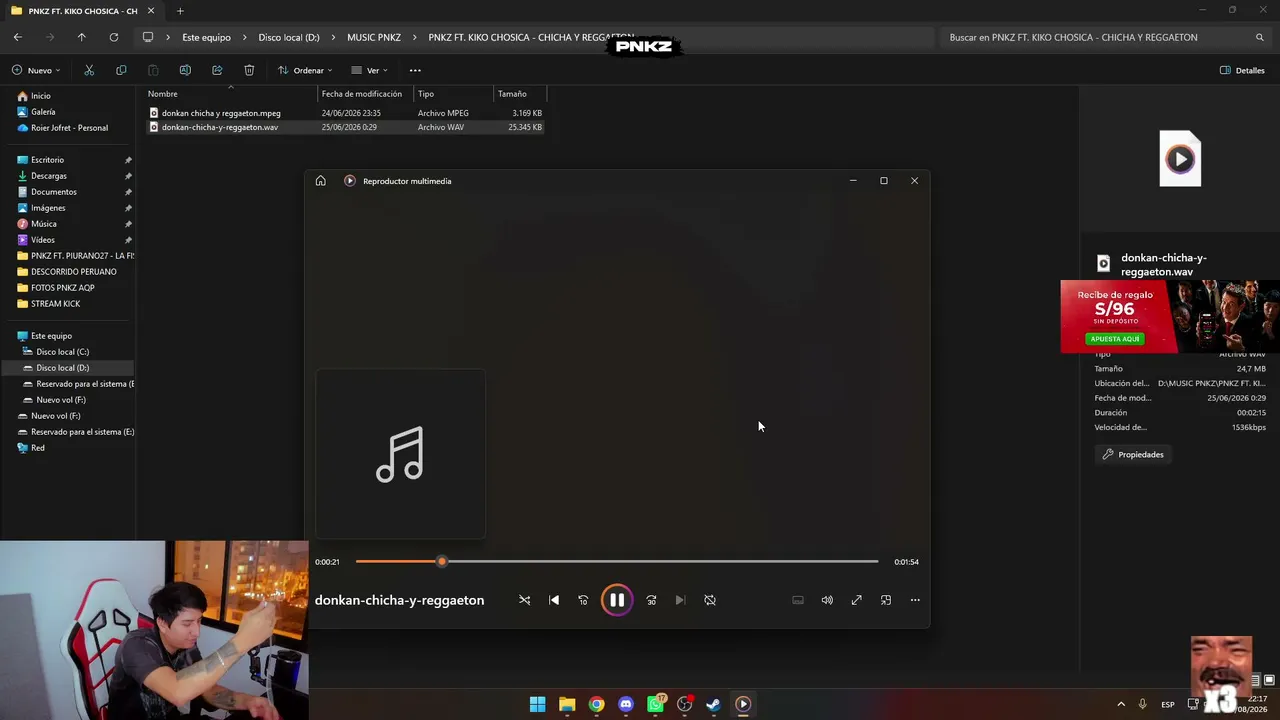
Task: Skip forward 30 seconds in the song
Action: 651,600
